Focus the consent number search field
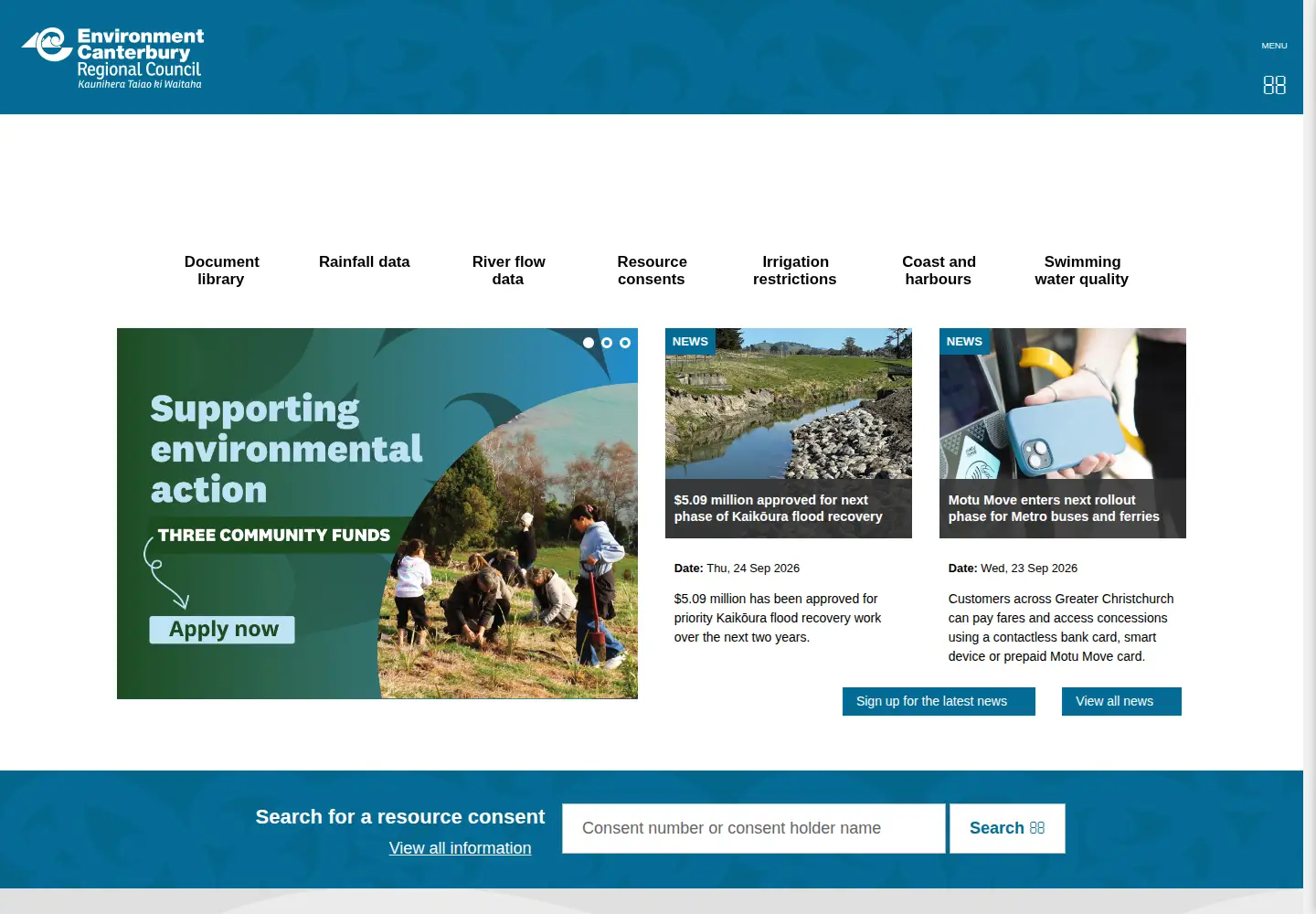 click(754, 828)
